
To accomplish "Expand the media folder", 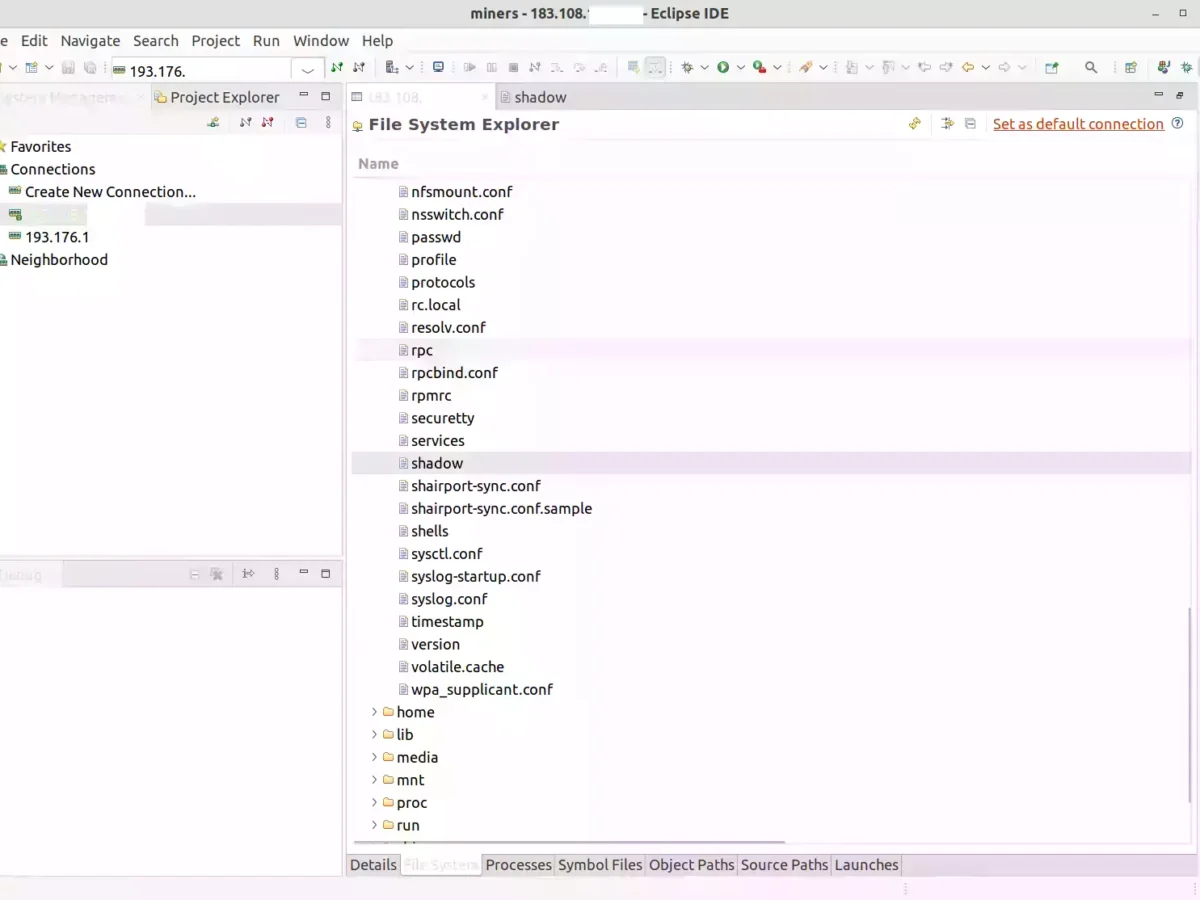I will tap(375, 757).
